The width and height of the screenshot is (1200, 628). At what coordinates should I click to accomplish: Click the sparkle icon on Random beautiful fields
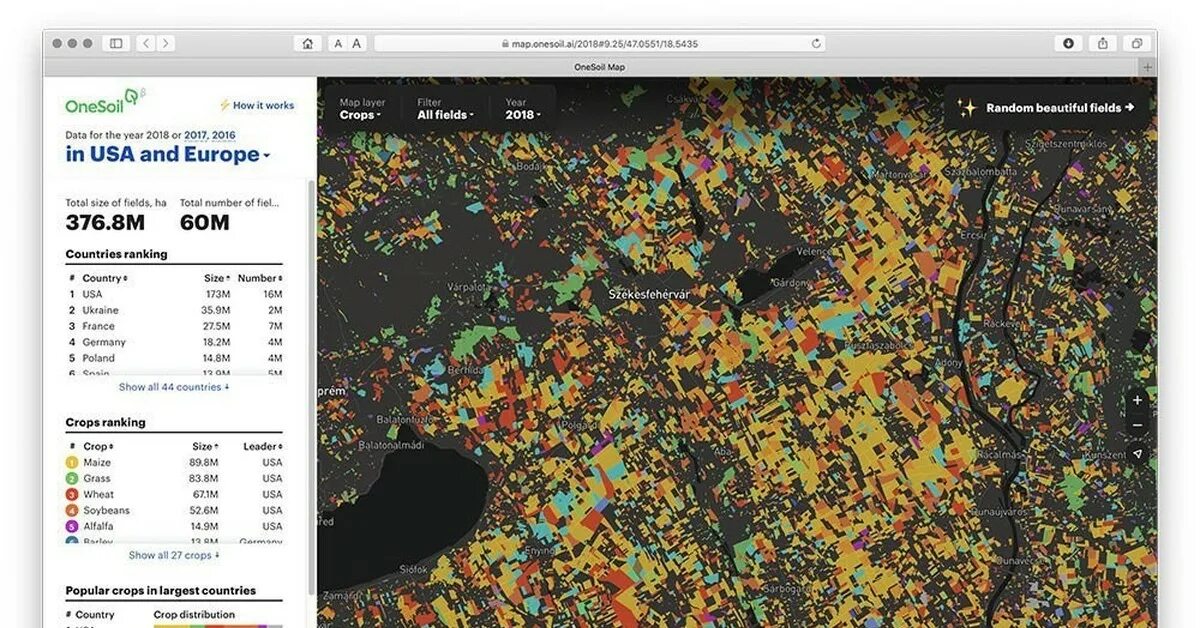(x=967, y=108)
